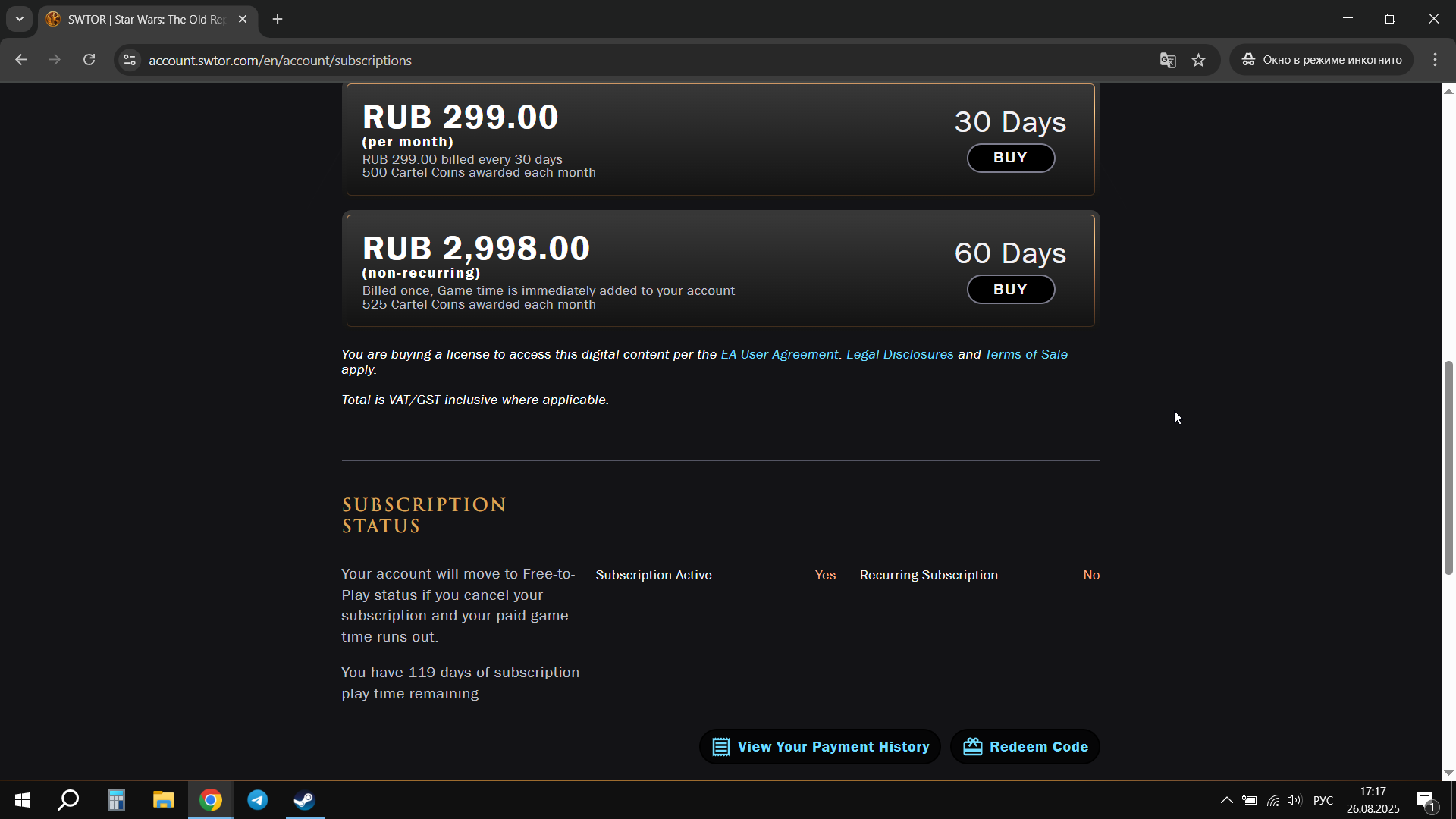1456x819 pixels.
Task: Click the translate page icon in address bar
Action: coord(1168,60)
